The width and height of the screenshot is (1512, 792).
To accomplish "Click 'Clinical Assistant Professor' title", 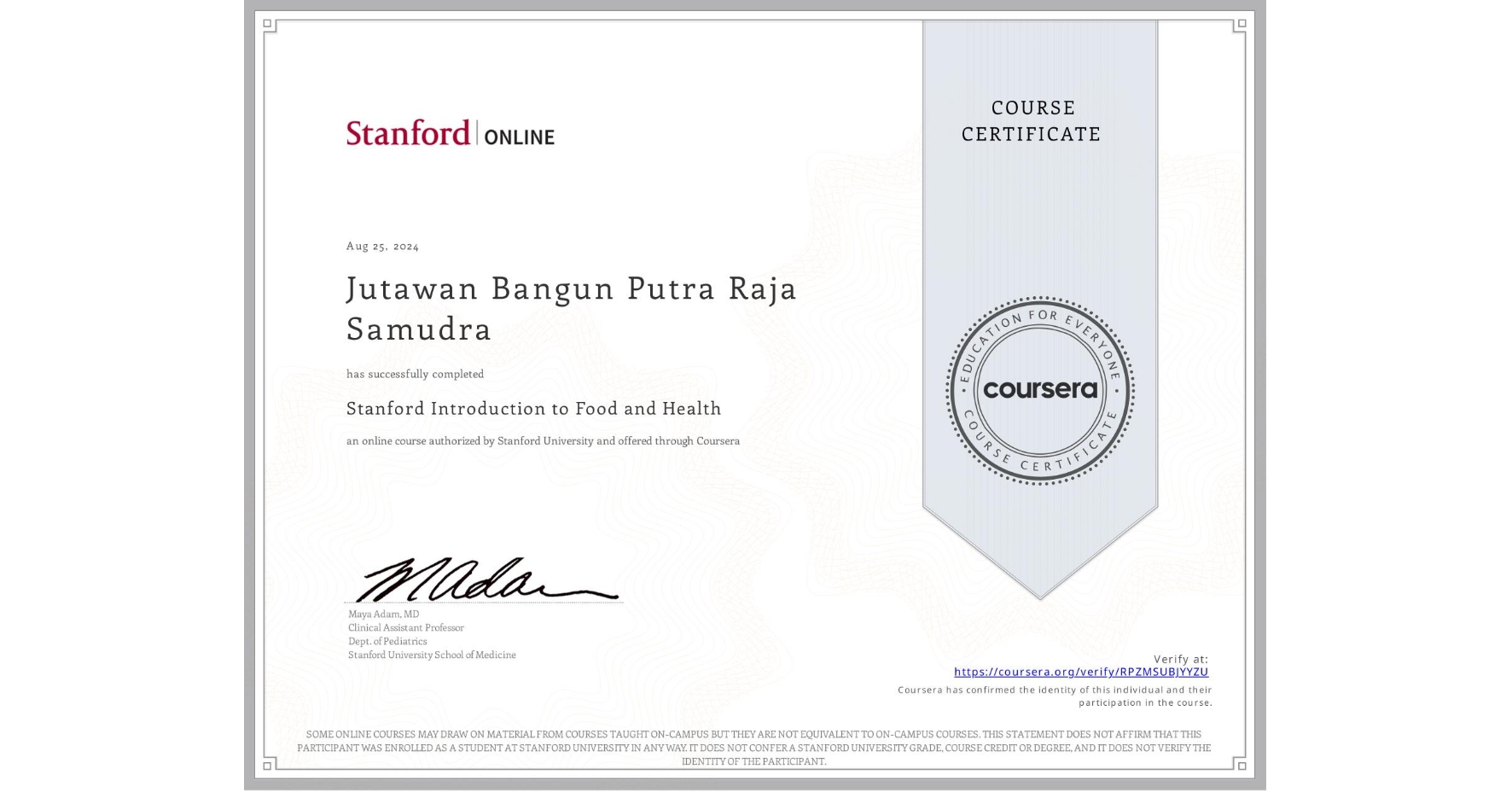I will pyautogui.click(x=406, y=627).
